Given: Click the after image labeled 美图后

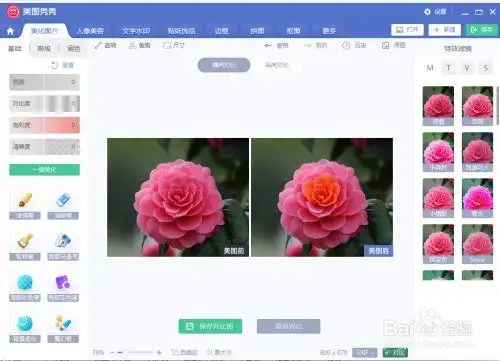Looking at the screenshot, I should 322,197.
